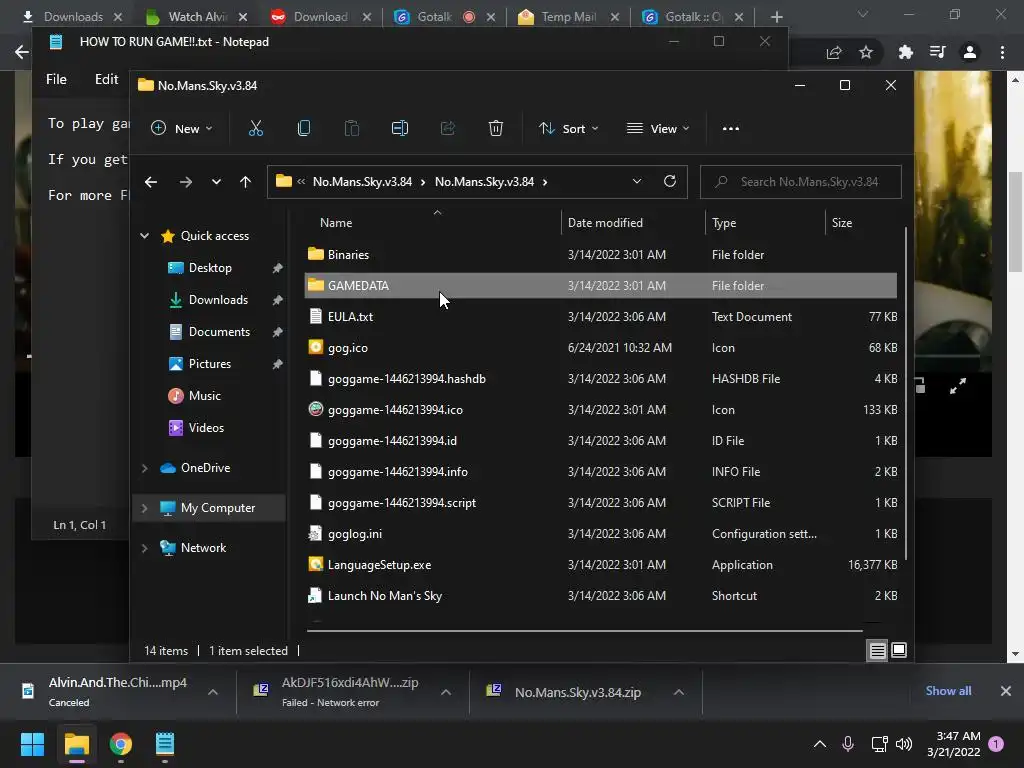Select the LanguageSetup.exe file
Screen dimensions: 1024x768
(x=601, y=565)
